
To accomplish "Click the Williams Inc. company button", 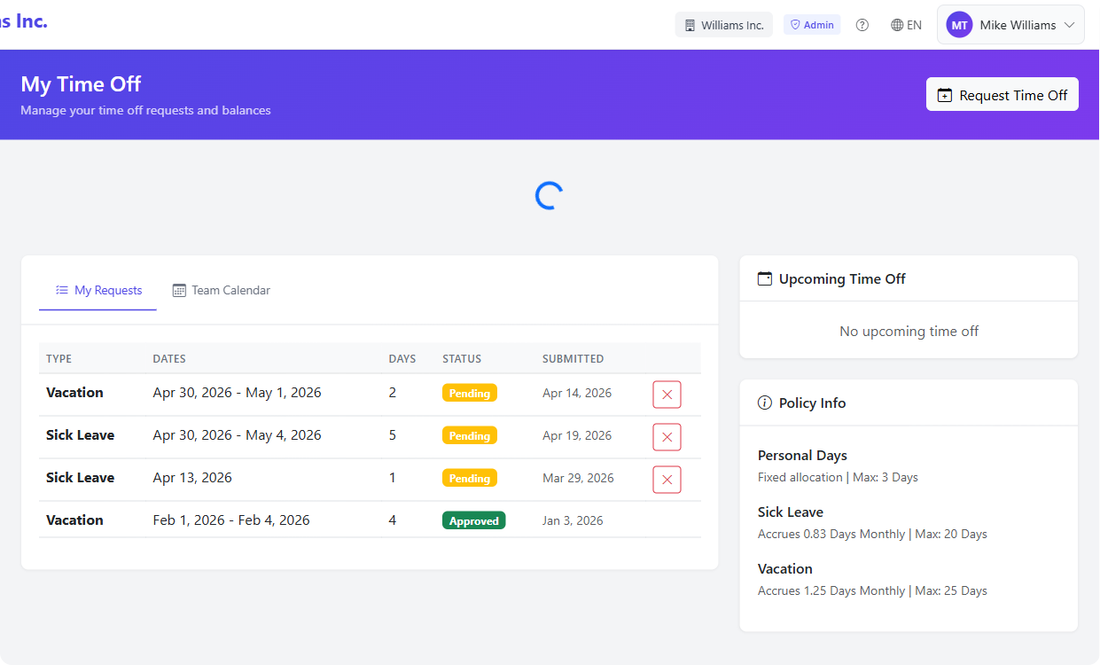I will coord(723,24).
